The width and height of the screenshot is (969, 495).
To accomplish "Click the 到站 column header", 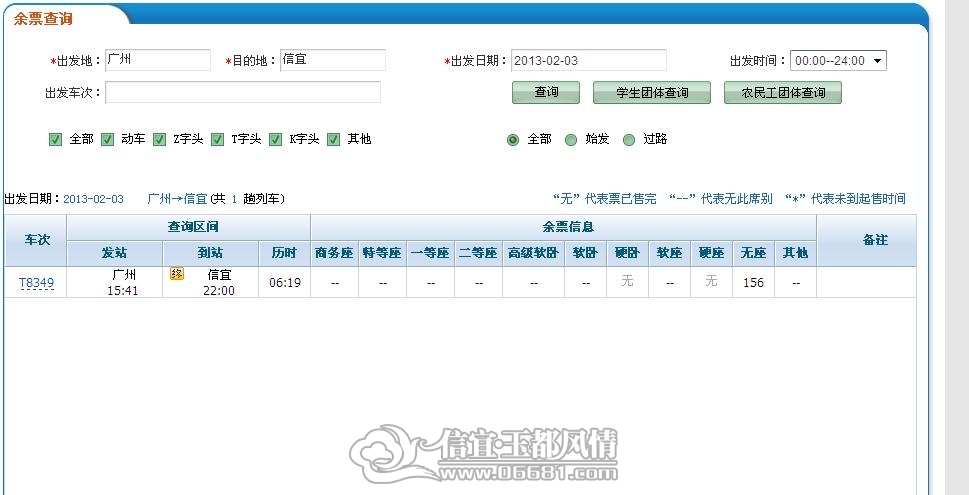I will click(x=211, y=253).
